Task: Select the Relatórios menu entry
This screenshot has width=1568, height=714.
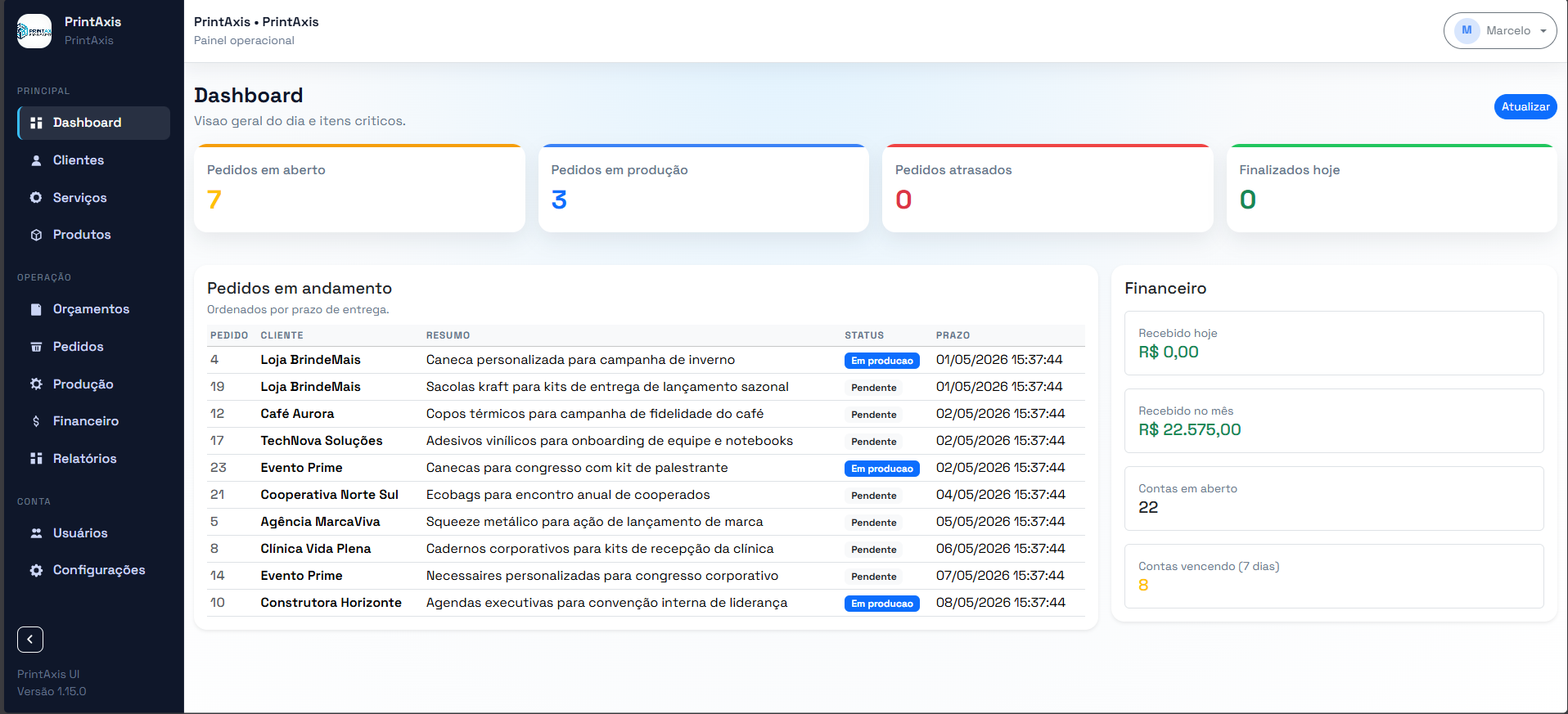Action: [x=93, y=459]
